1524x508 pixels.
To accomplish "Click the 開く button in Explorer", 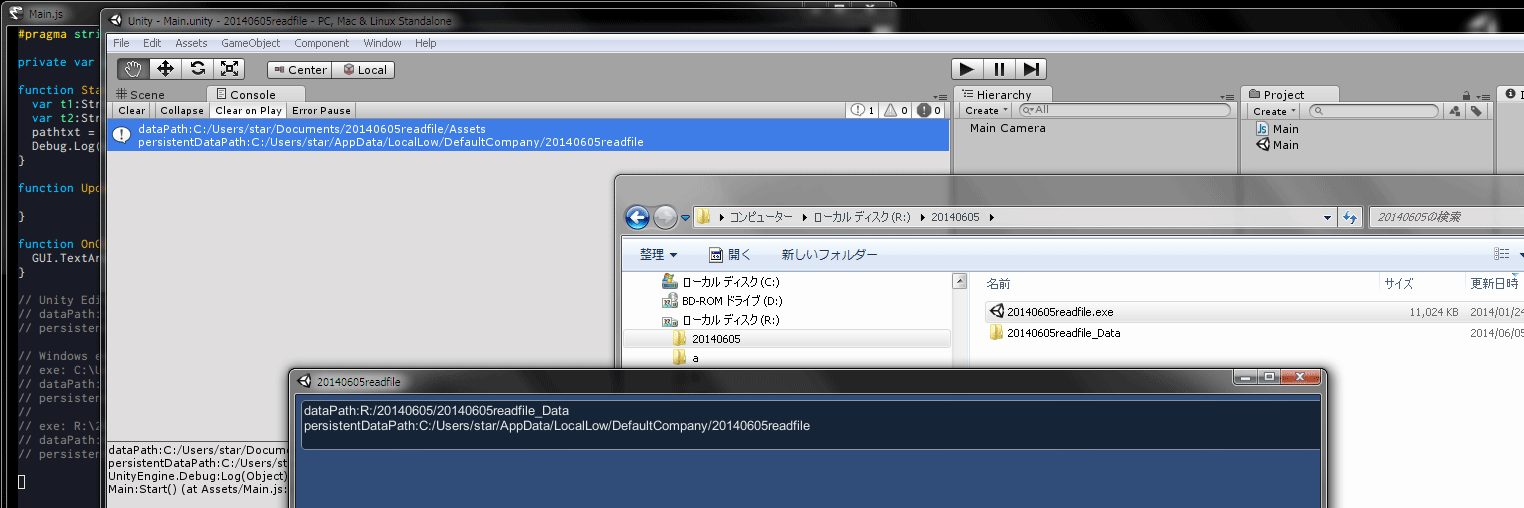I will coord(730,255).
